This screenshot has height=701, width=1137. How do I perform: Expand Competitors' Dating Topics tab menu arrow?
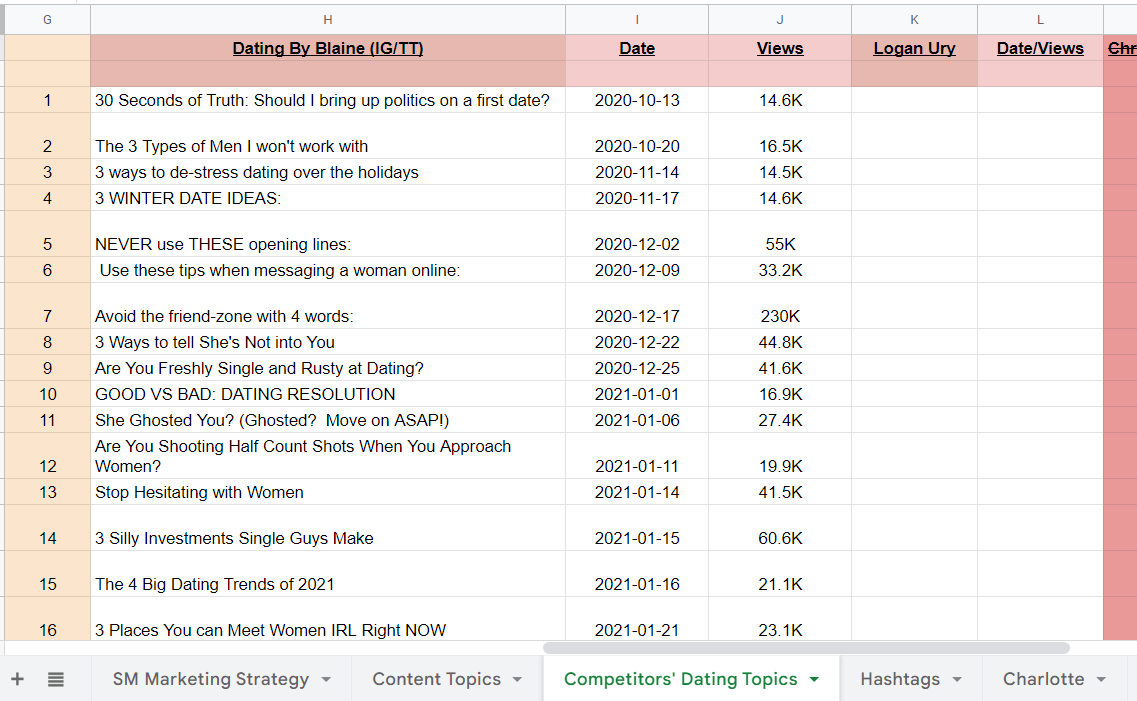[x=814, y=680]
